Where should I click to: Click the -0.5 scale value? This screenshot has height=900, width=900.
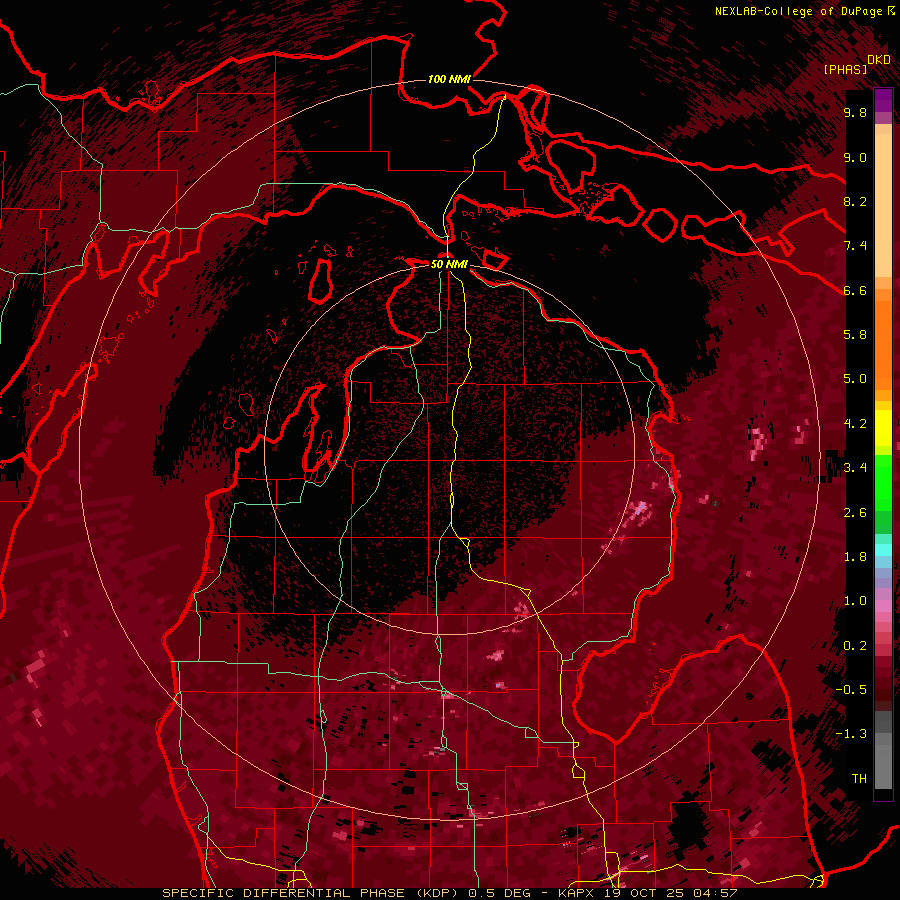(852, 690)
